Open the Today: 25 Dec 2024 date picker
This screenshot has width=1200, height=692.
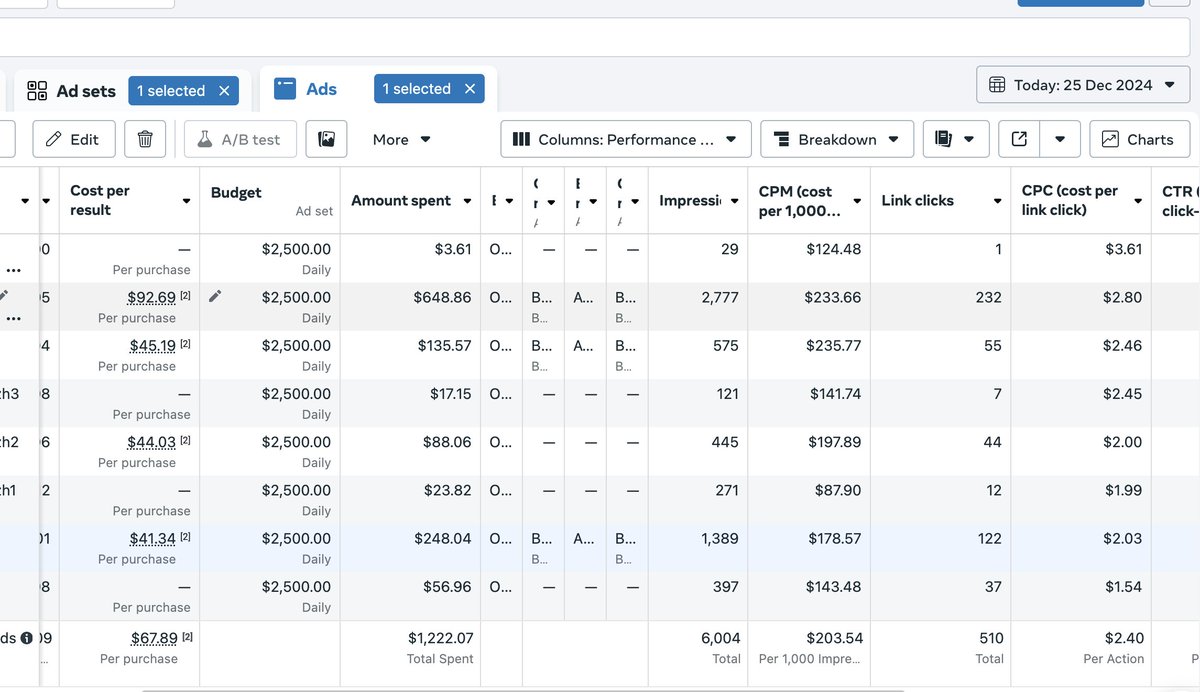click(1083, 85)
